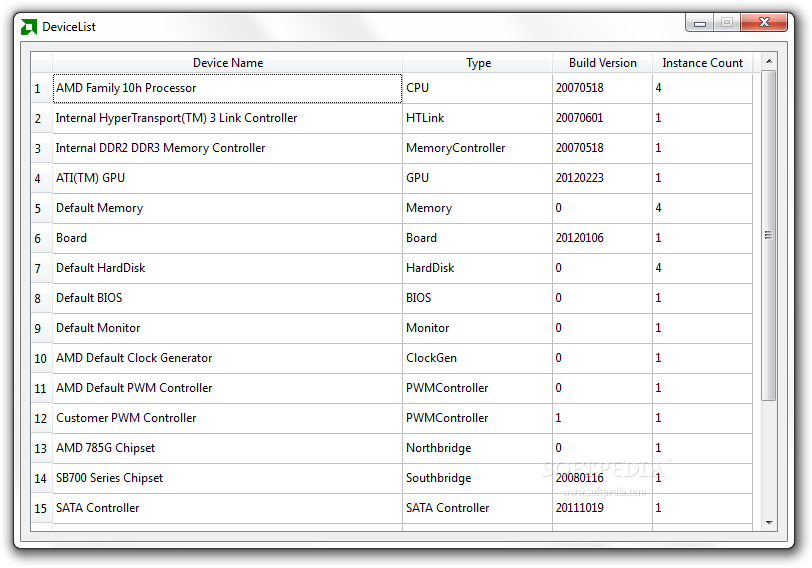Click row header number 1
812x568 pixels.
coord(41,88)
